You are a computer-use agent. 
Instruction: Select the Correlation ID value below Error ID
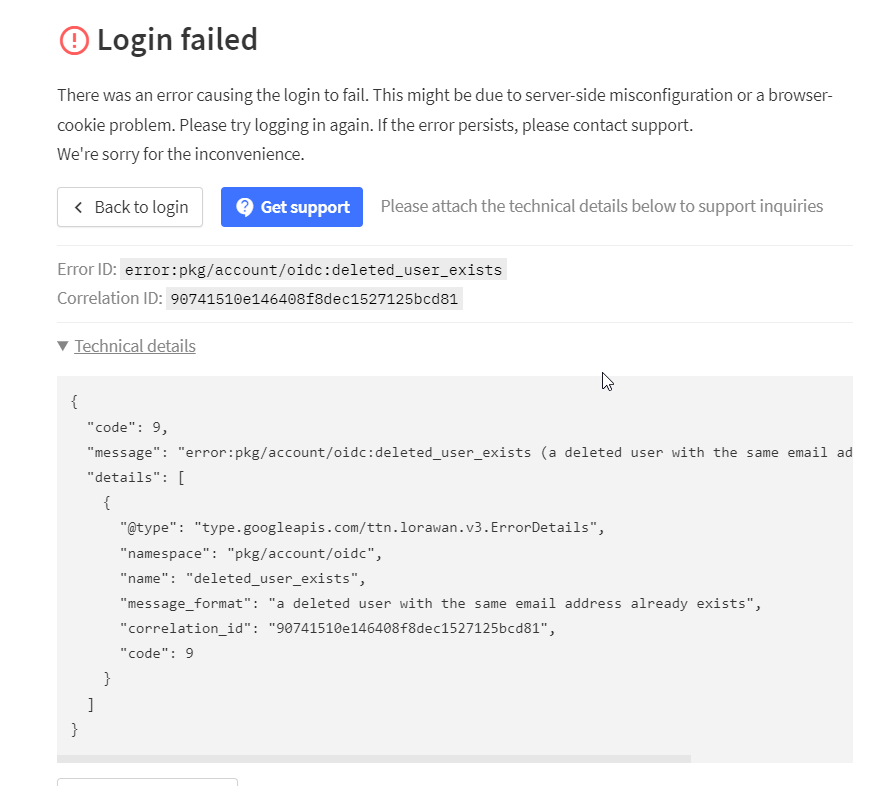tap(314, 299)
